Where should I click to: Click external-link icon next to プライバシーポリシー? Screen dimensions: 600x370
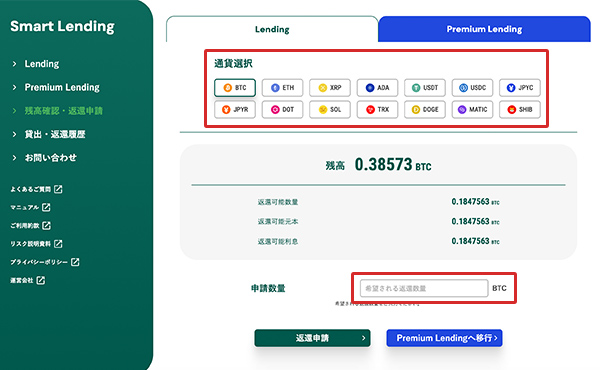point(75,262)
